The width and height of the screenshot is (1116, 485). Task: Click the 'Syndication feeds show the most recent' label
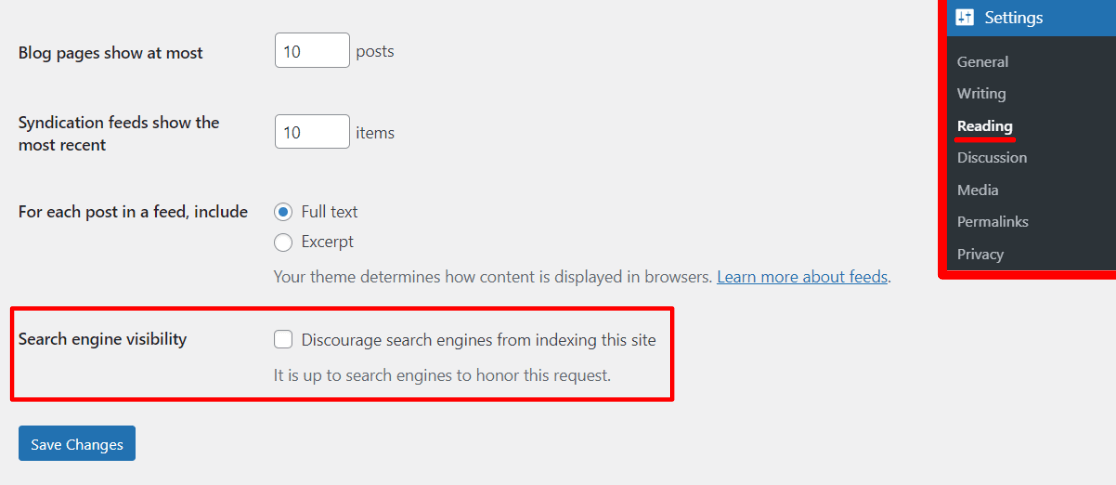point(118,134)
